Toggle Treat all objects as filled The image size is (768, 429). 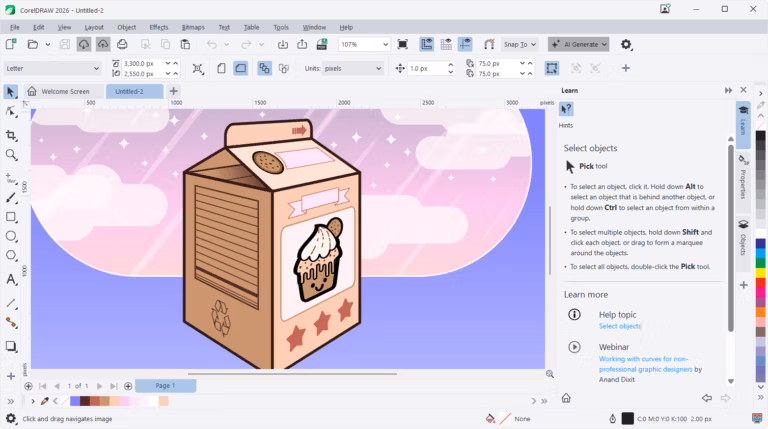point(552,69)
